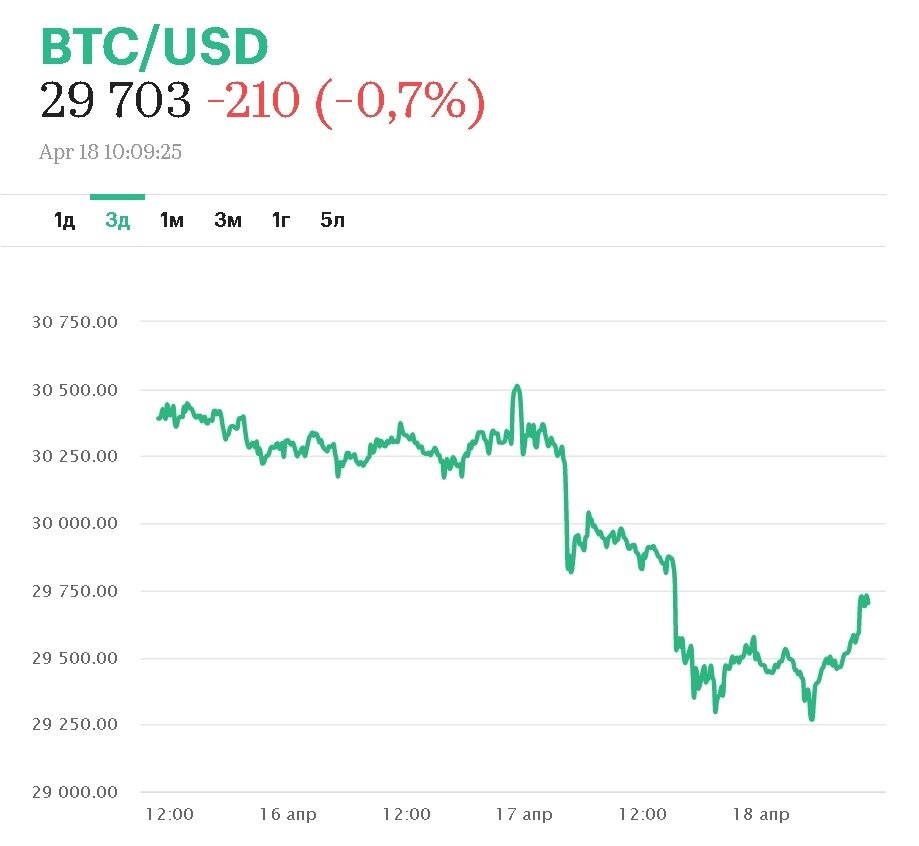Viewport: 919px width, 846px height.
Task: Show the 3м chart range
Action: [228, 220]
